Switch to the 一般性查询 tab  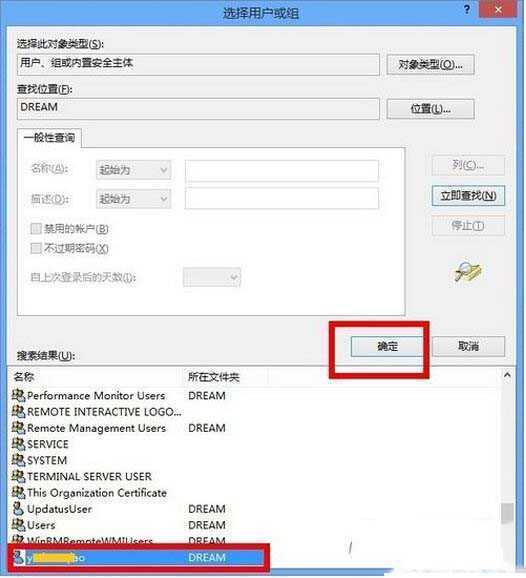coord(49,138)
